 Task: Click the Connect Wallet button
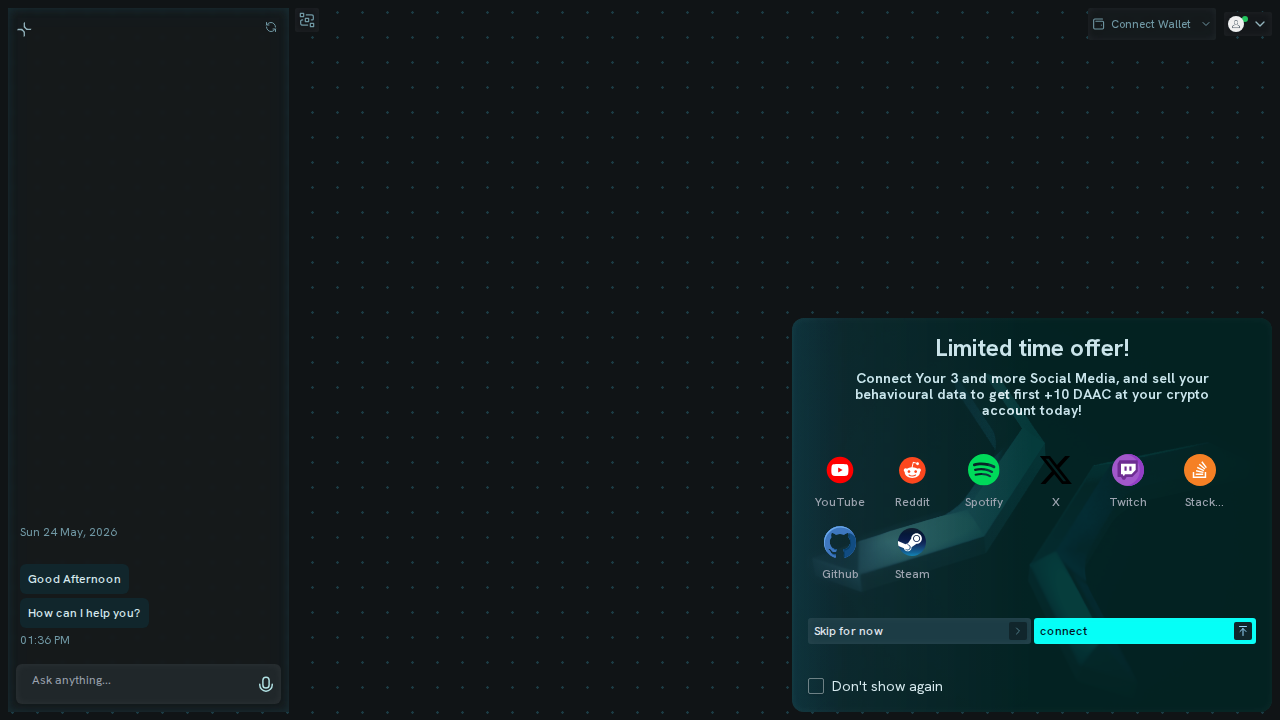tap(1151, 24)
